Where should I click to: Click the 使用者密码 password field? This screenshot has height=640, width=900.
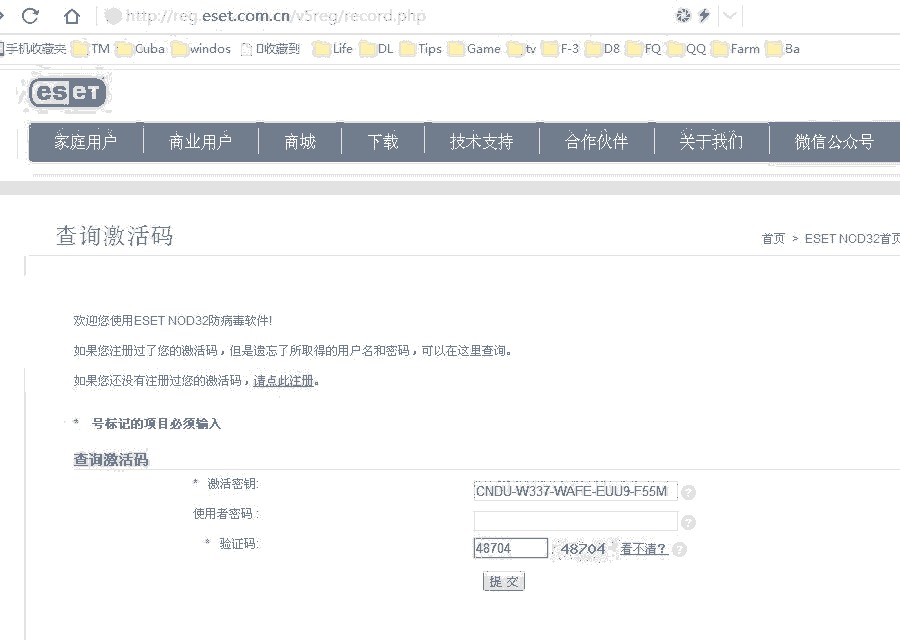pos(576,521)
